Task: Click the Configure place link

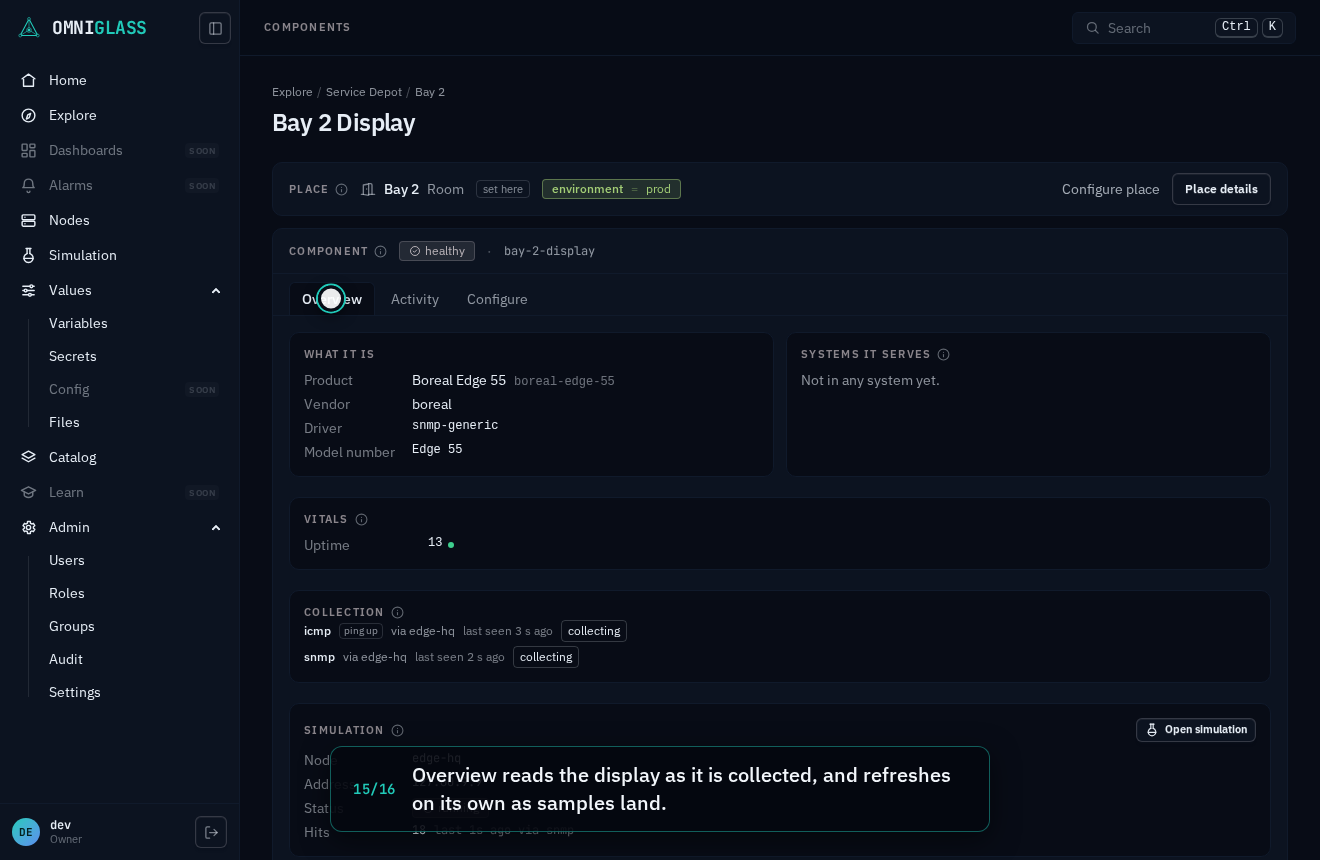Action: pos(1111,189)
